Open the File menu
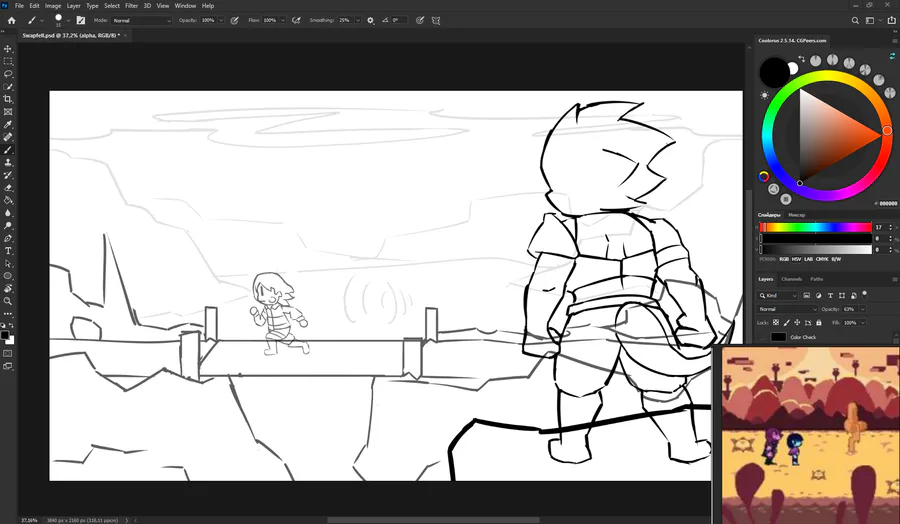Screen dimensions: 900x524 pyautogui.click(x=19, y=6)
